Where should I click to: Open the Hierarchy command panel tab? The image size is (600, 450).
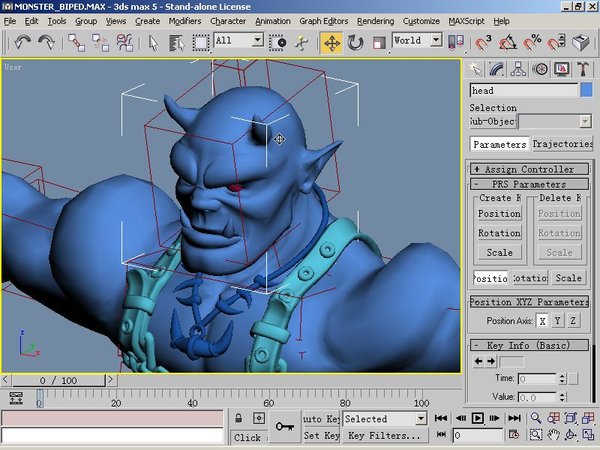point(518,69)
